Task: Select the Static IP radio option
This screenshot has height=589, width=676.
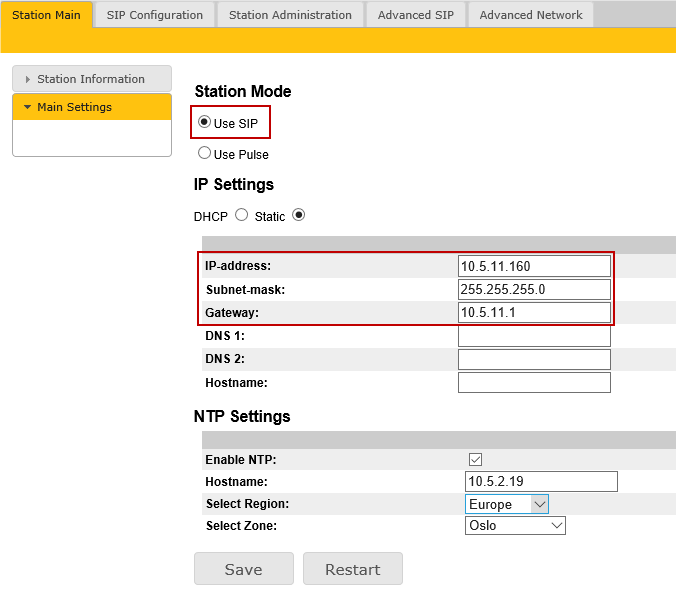Action: tap(298, 215)
